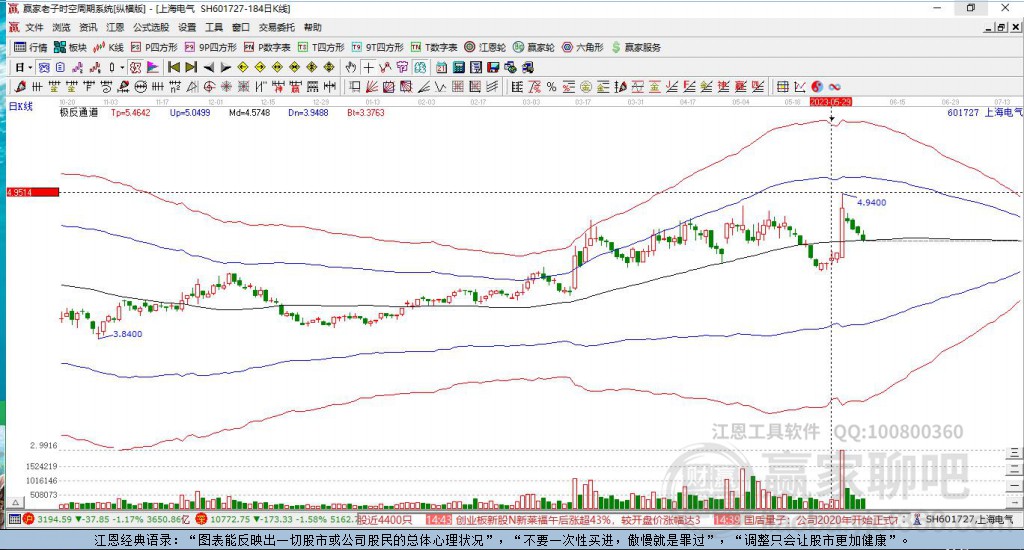Expand the up-arrow panel at bottom left
Screen dimensions: 1024x550
coord(16,502)
